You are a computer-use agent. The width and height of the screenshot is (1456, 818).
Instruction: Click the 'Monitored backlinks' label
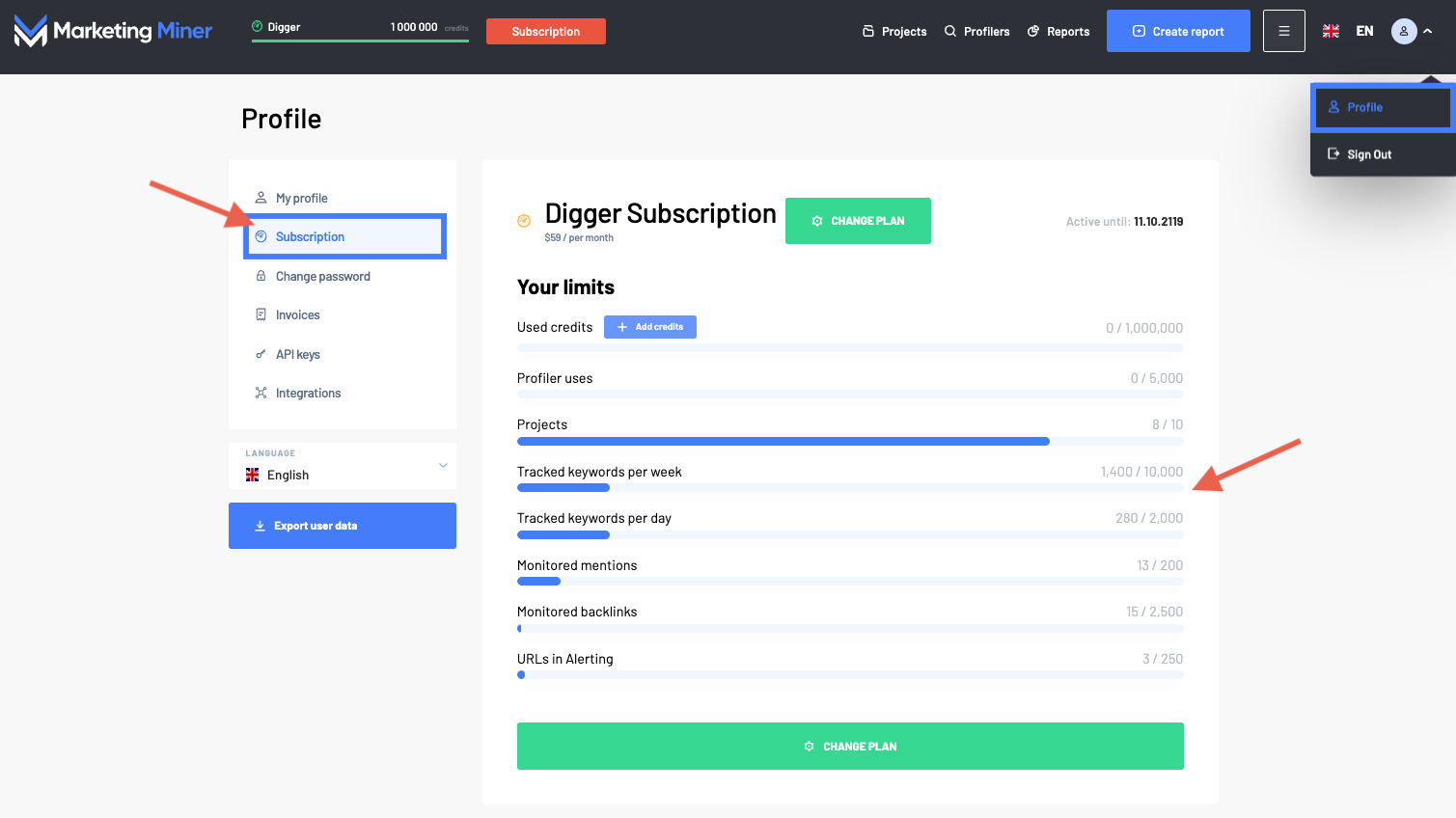577,612
